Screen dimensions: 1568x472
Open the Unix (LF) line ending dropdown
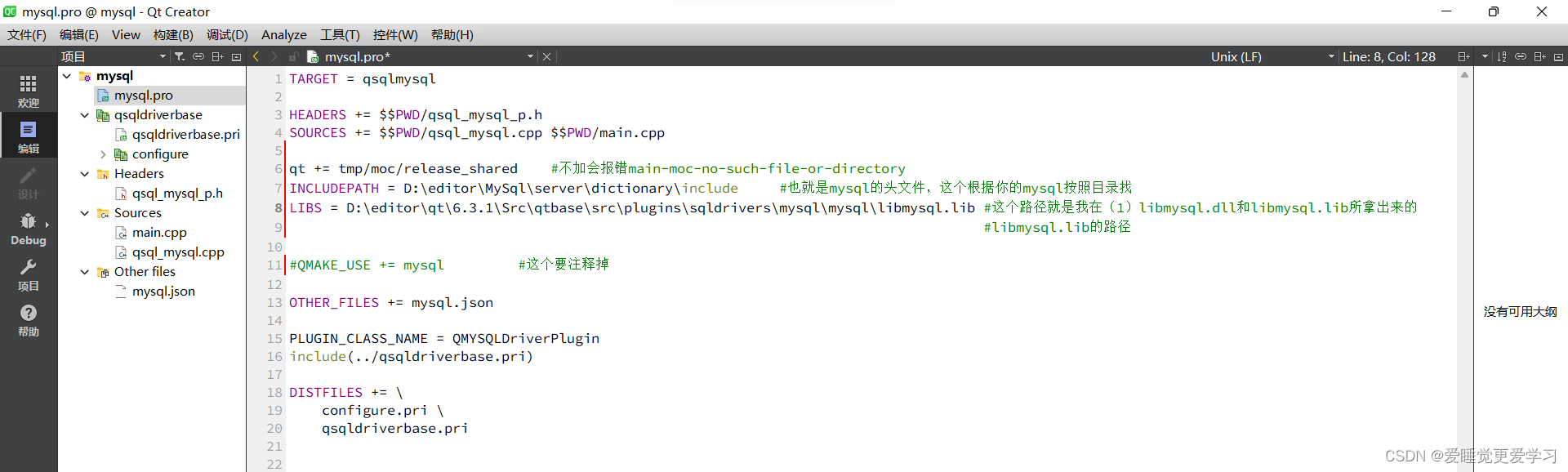click(1272, 56)
